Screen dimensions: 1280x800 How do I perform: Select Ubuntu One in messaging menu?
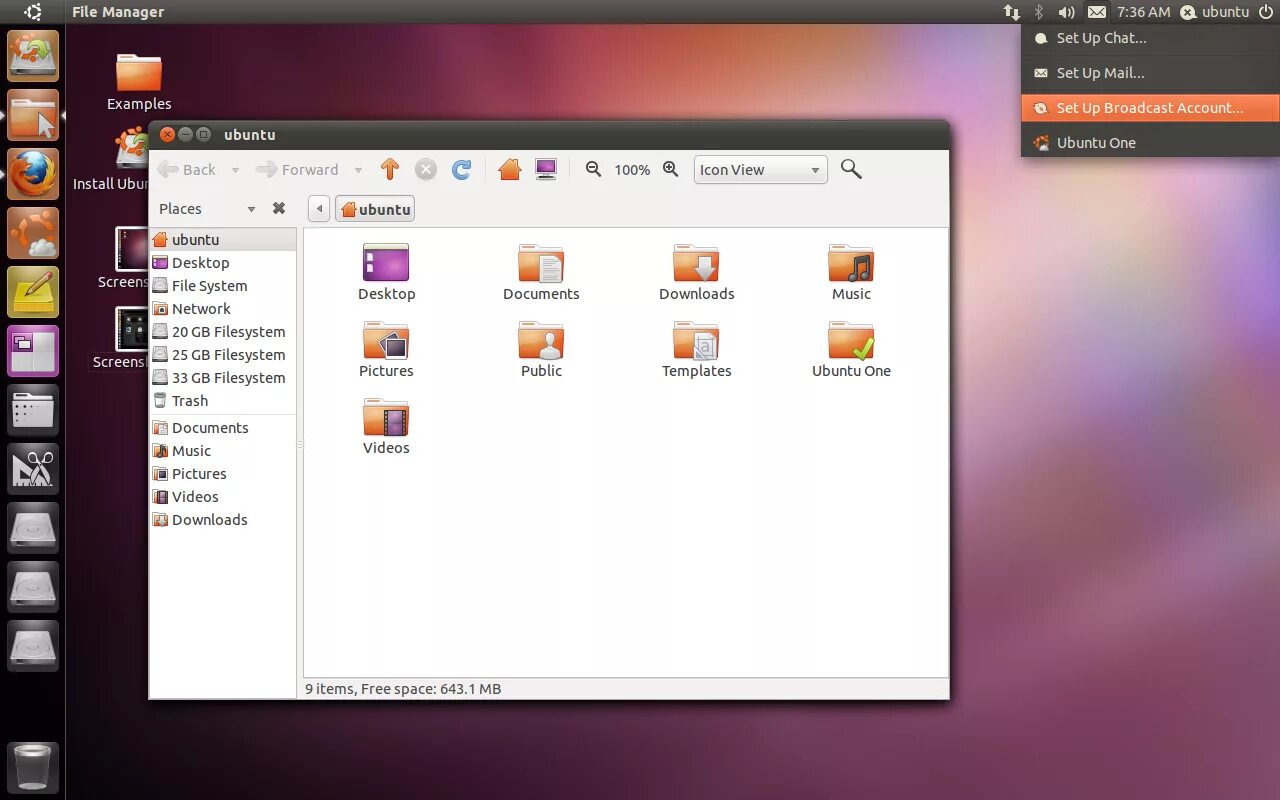coord(1150,143)
